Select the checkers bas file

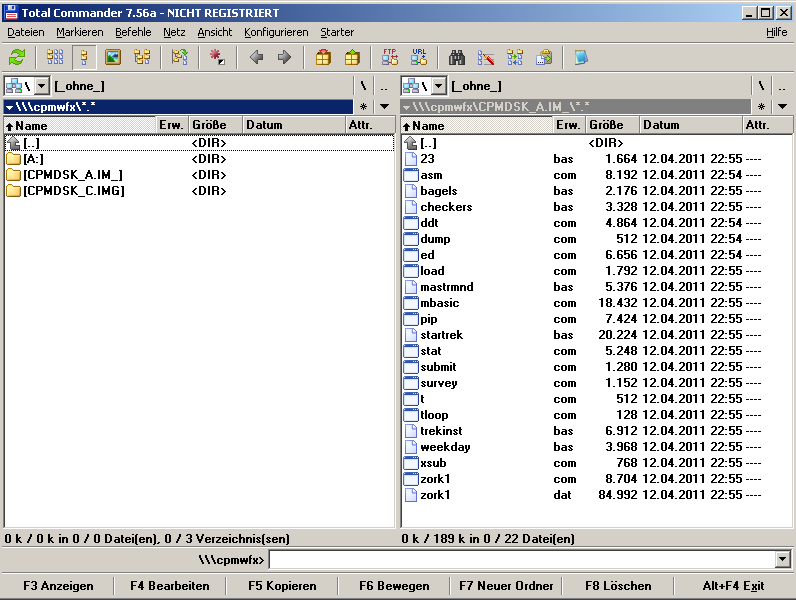point(596,207)
